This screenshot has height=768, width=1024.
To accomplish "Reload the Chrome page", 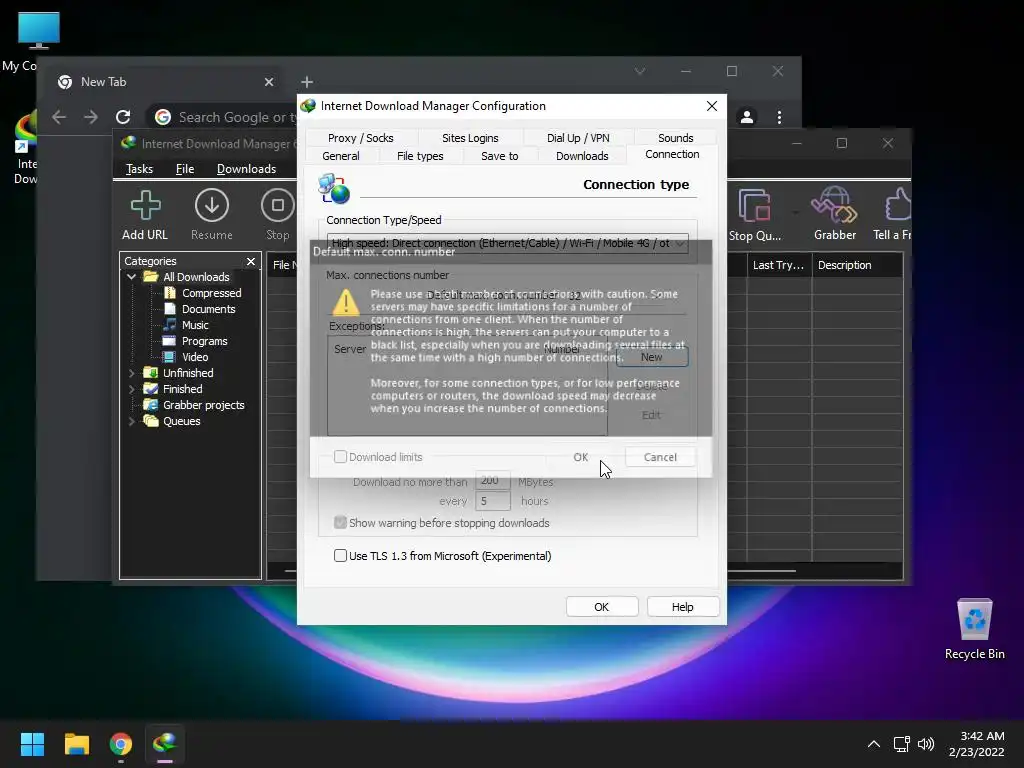I will 123,117.
